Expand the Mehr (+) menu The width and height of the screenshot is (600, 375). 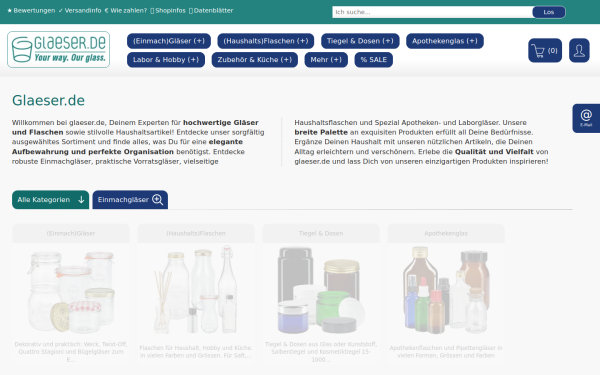click(326, 60)
